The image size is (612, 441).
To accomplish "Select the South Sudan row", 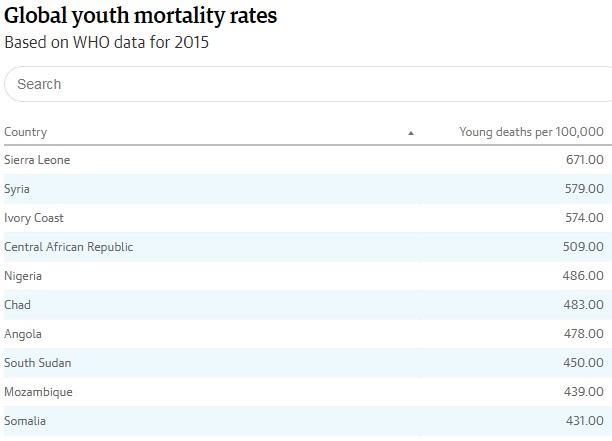I will point(38,363).
